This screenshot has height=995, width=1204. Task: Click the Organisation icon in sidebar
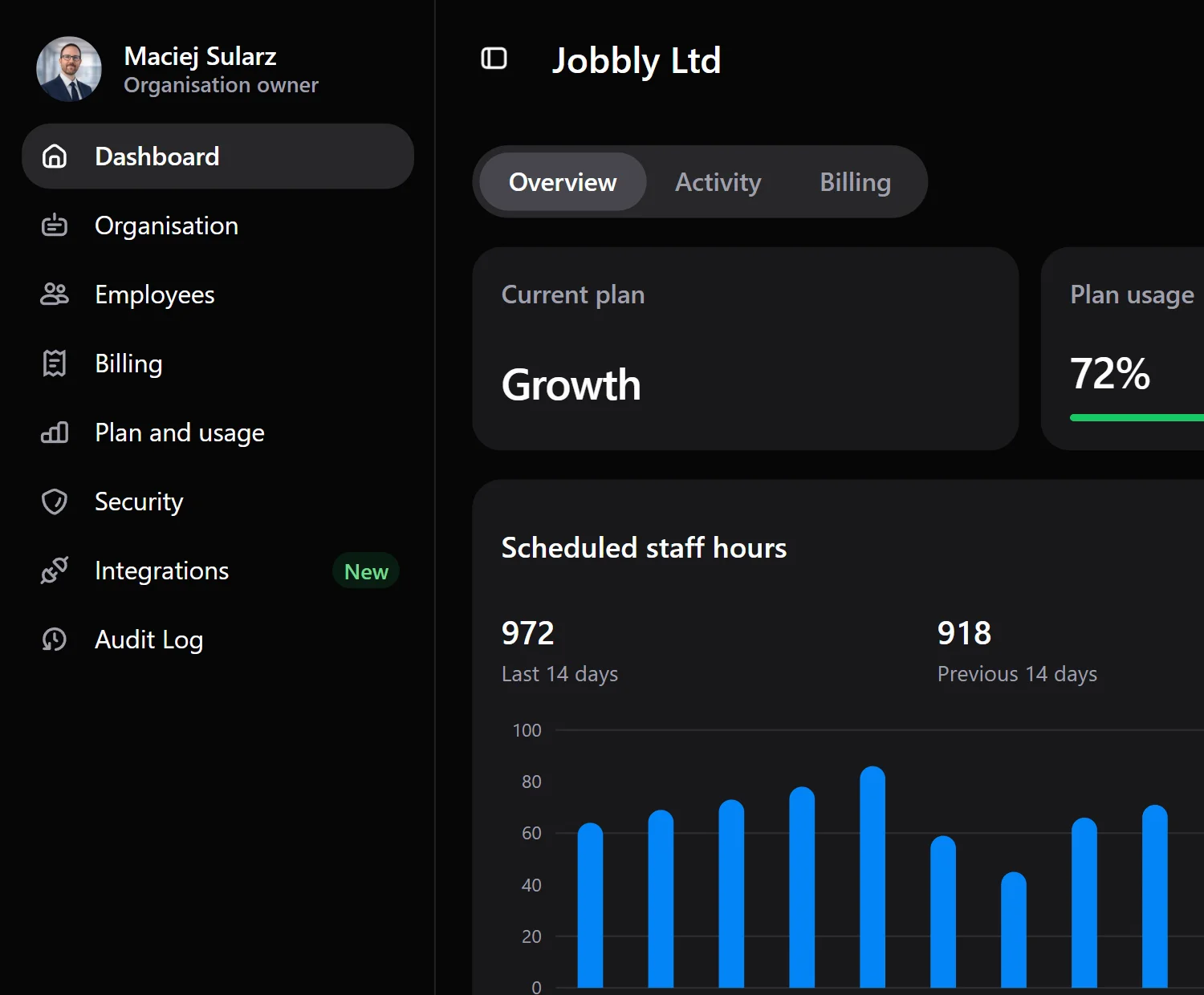click(55, 225)
